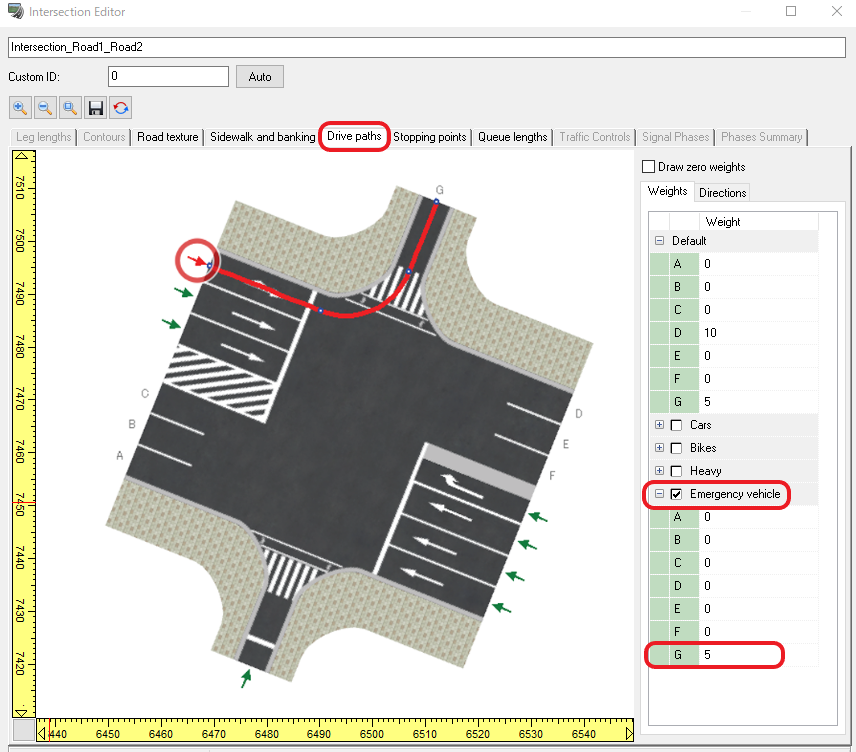Select the blue path end node at leg G

[436, 202]
